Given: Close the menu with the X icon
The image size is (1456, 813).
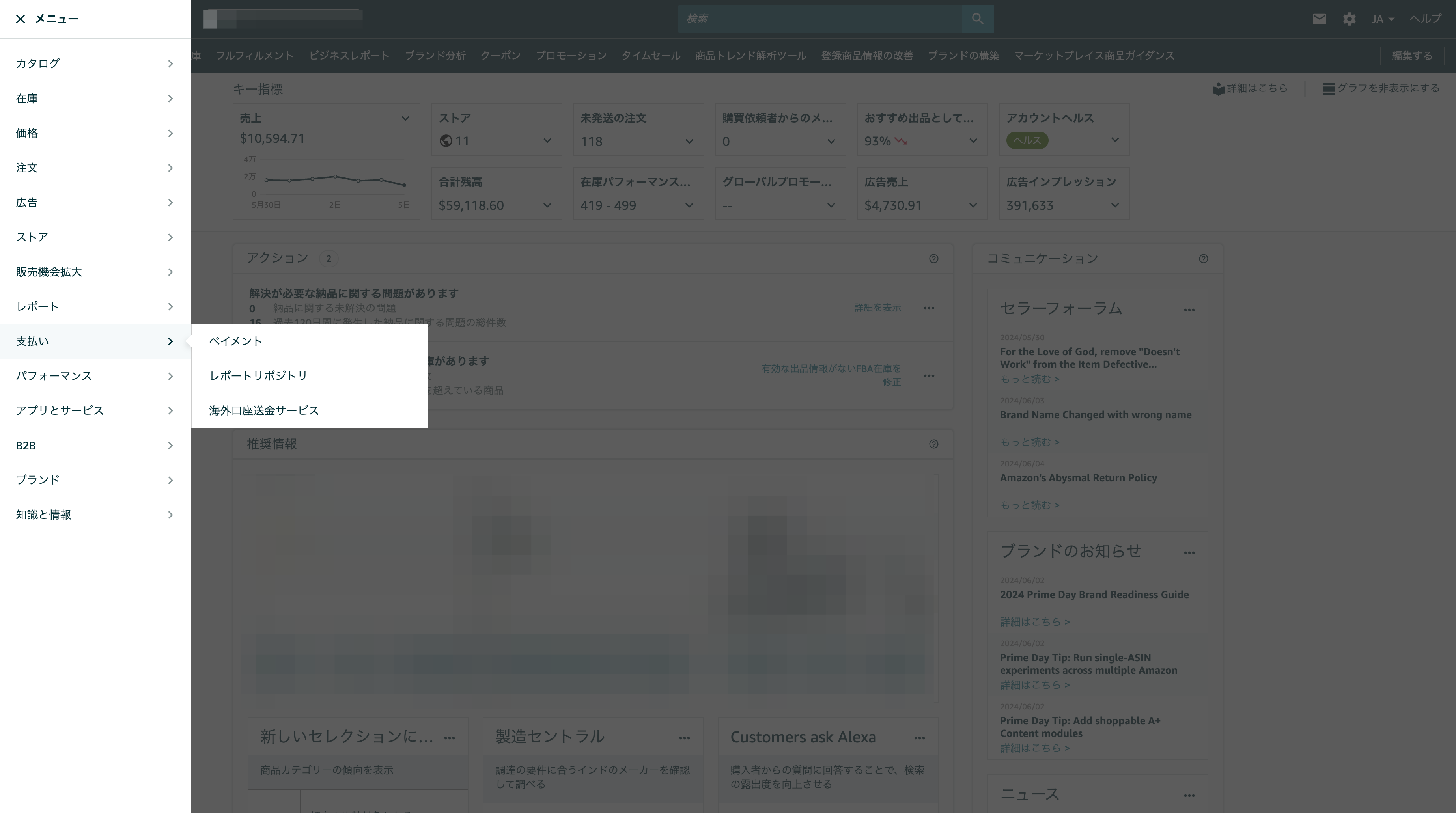Looking at the screenshot, I should tap(21, 19).
